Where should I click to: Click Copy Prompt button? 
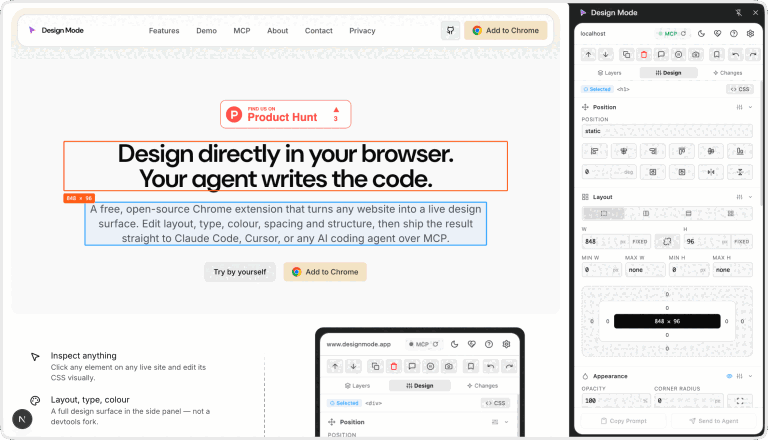[624, 421]
